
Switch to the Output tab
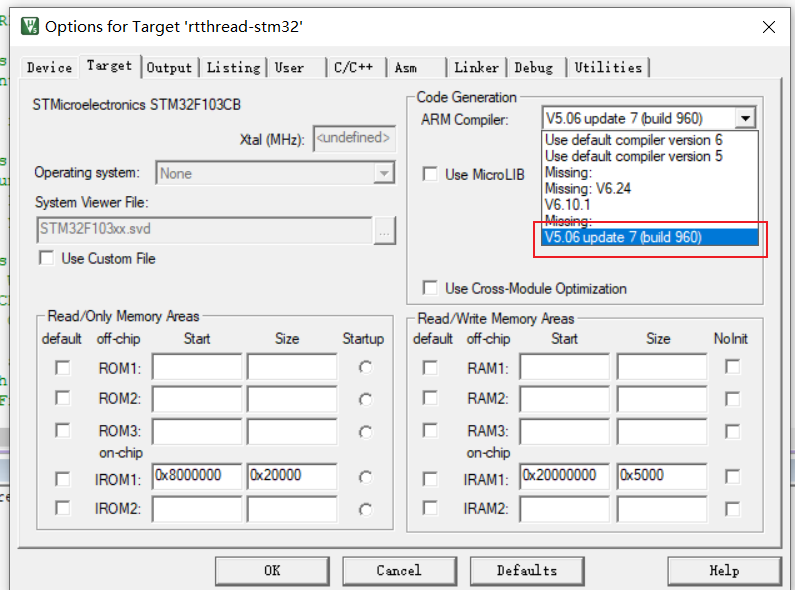(169, 67)
